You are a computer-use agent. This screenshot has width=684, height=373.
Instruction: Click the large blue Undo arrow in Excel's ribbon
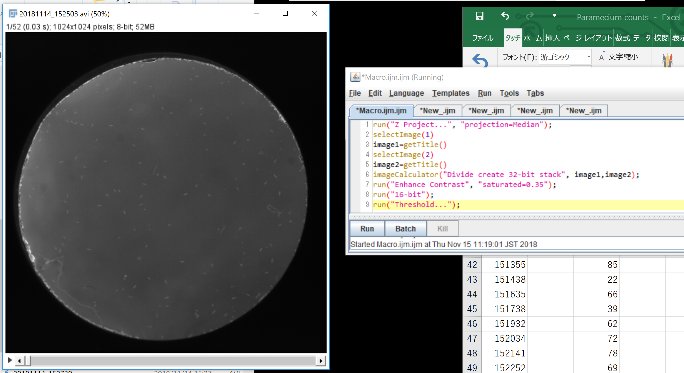pyautogui.click(x=480, y=60)
